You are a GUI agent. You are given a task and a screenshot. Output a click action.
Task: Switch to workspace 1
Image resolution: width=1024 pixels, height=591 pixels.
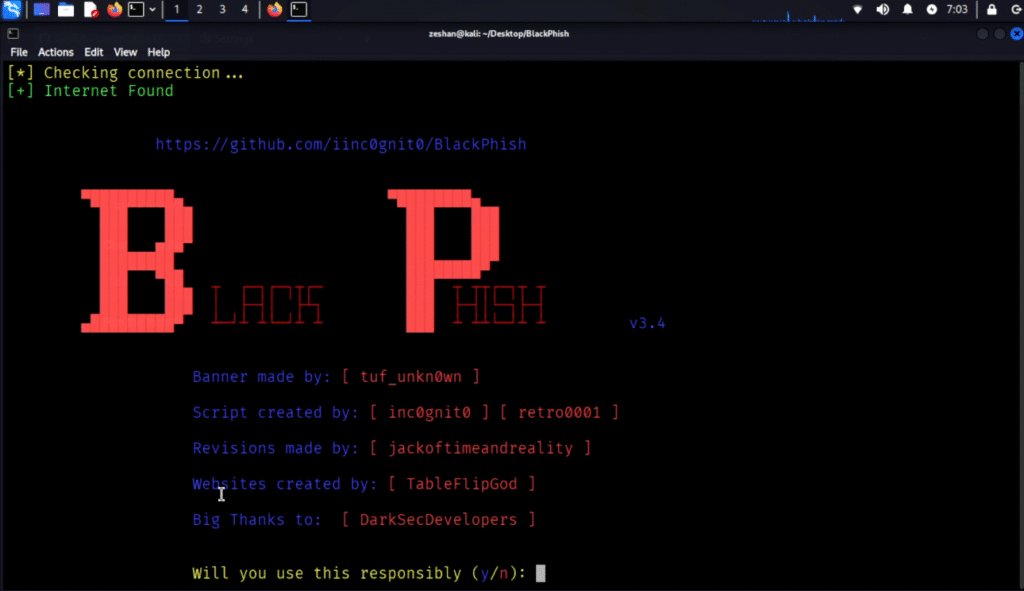pos(176,9)
